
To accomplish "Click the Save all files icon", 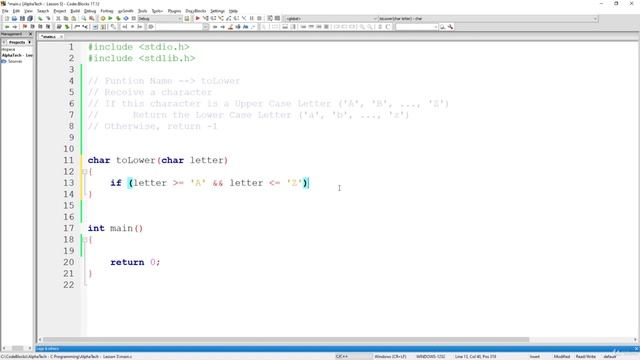I will (30, 18).
